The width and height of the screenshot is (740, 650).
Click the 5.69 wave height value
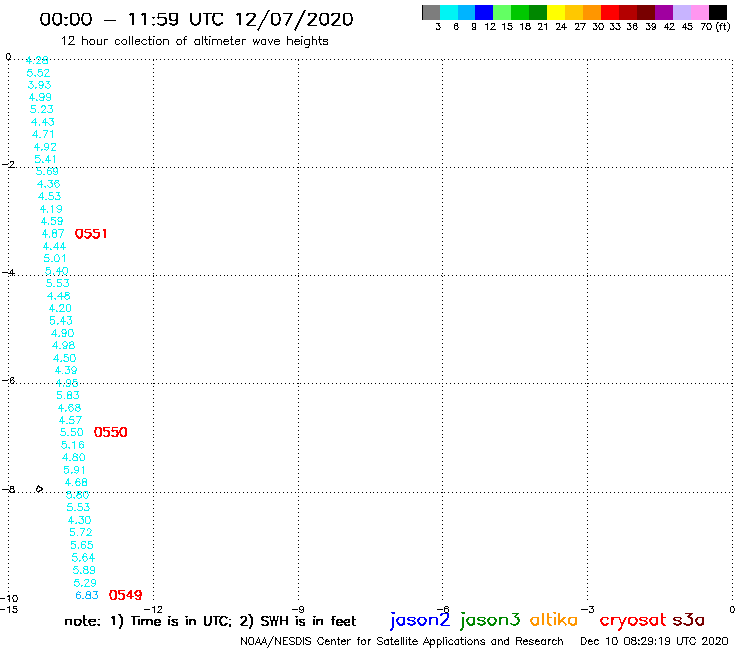(x=47, y=171)
